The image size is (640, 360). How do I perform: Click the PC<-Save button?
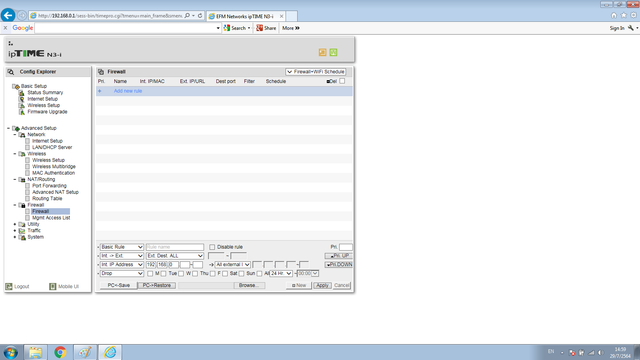point(118,285)
